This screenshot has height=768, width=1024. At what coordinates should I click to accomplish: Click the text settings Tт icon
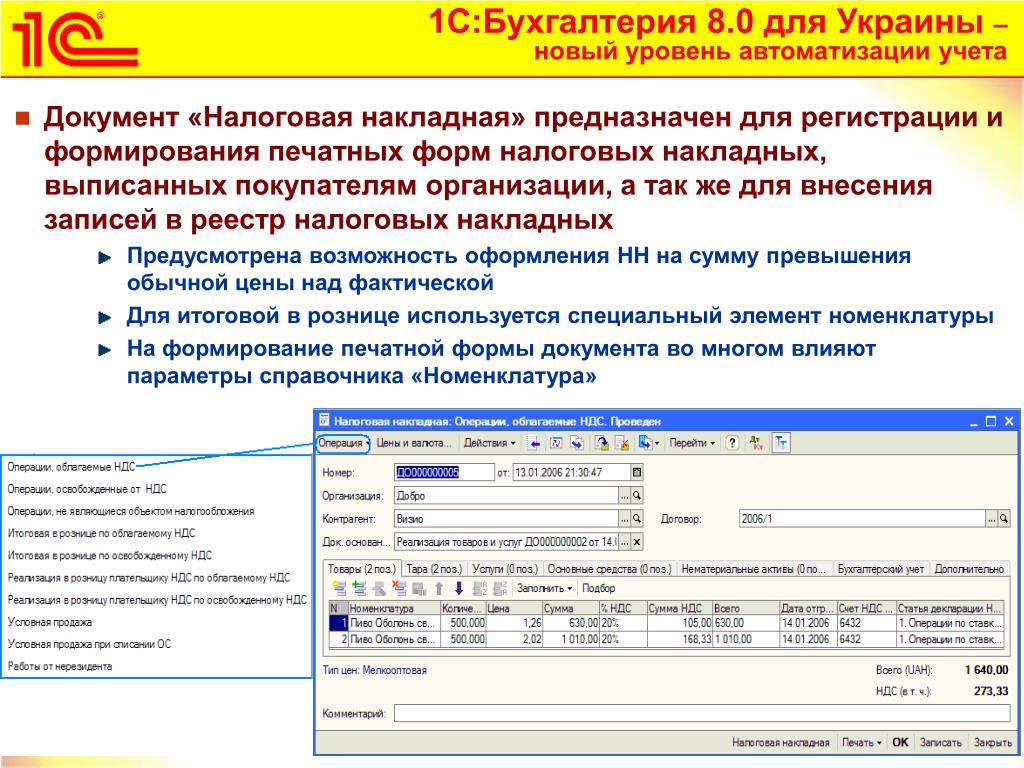point(781,443)
